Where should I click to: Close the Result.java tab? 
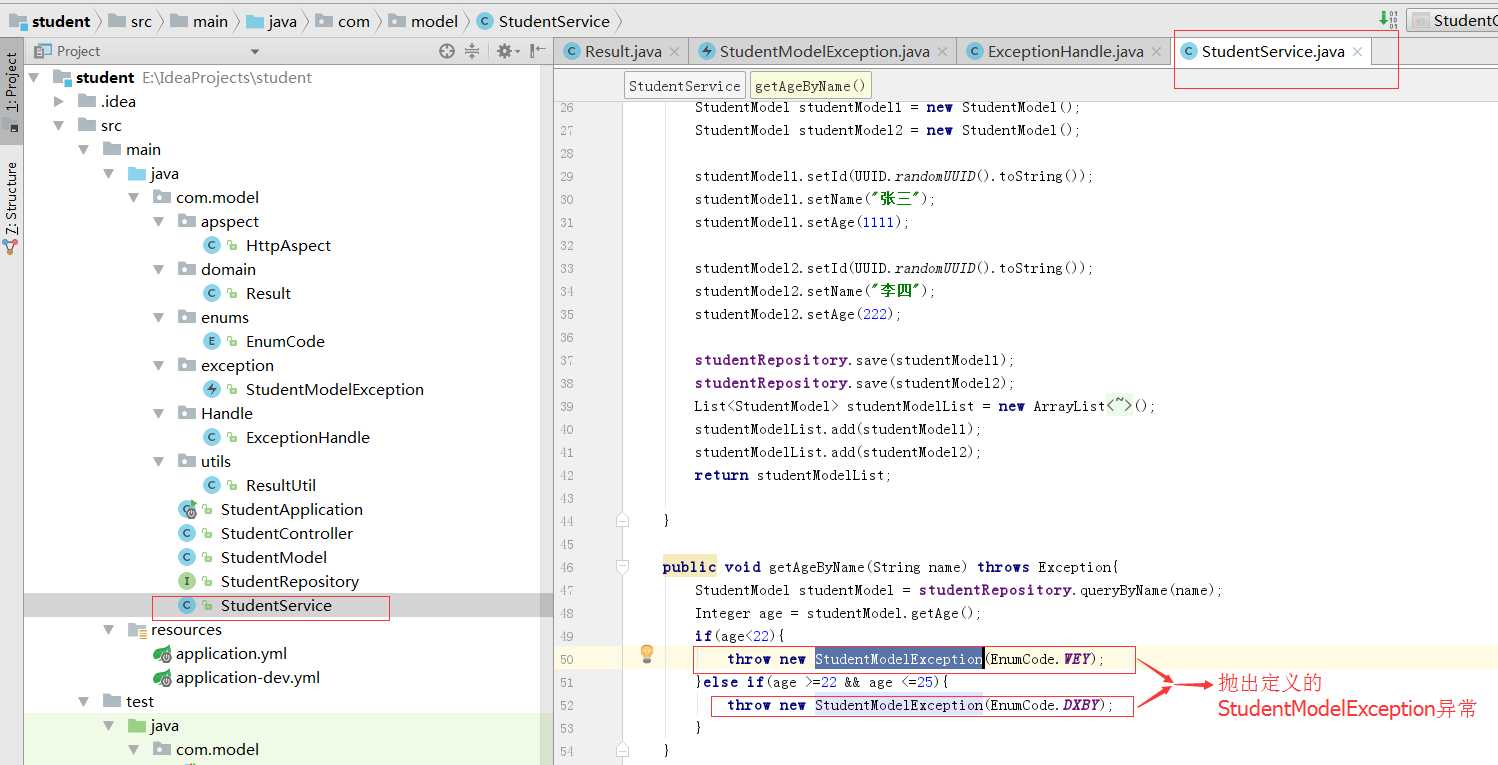673,52
